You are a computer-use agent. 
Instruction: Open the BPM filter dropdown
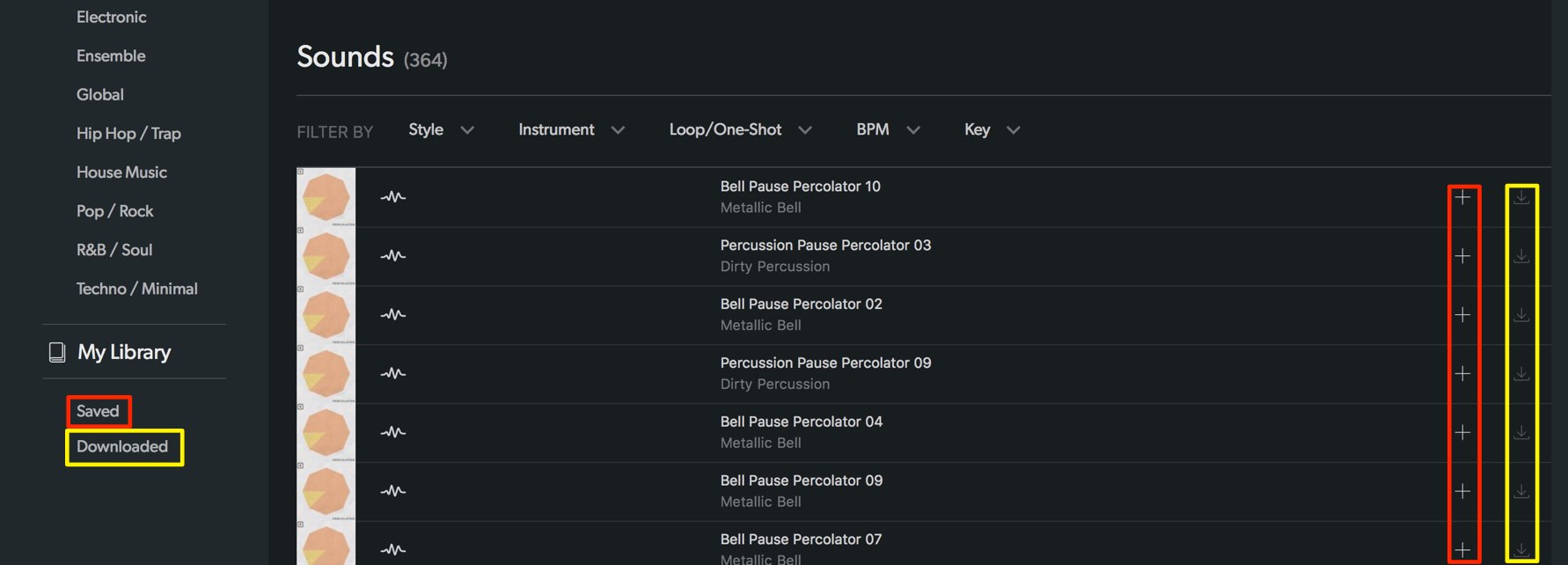[x=888, y=129]
